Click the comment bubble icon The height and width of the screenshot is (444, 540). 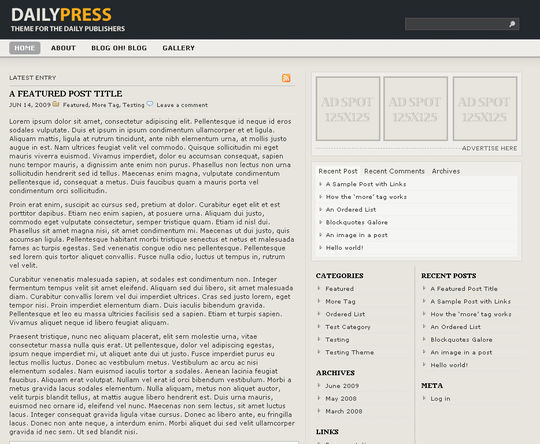click(150, 104)
